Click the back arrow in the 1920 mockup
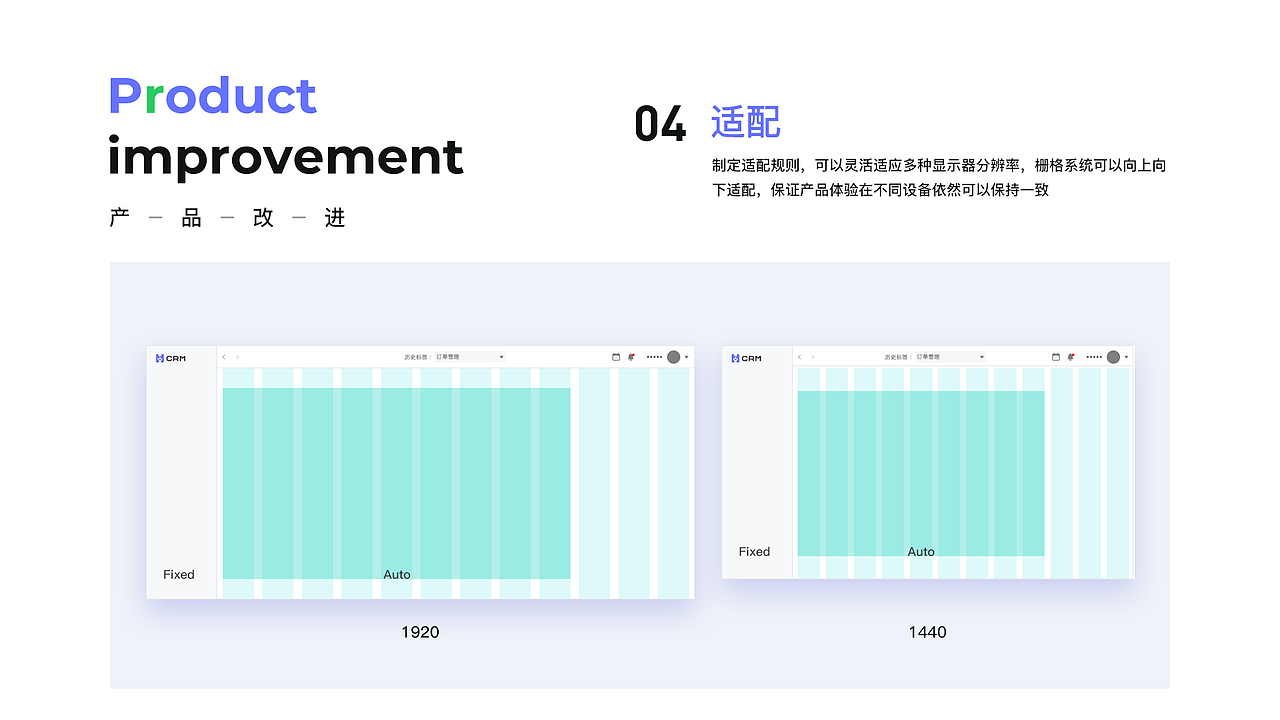This screenshot has height=720, width=1280. [x=224, y=357]
